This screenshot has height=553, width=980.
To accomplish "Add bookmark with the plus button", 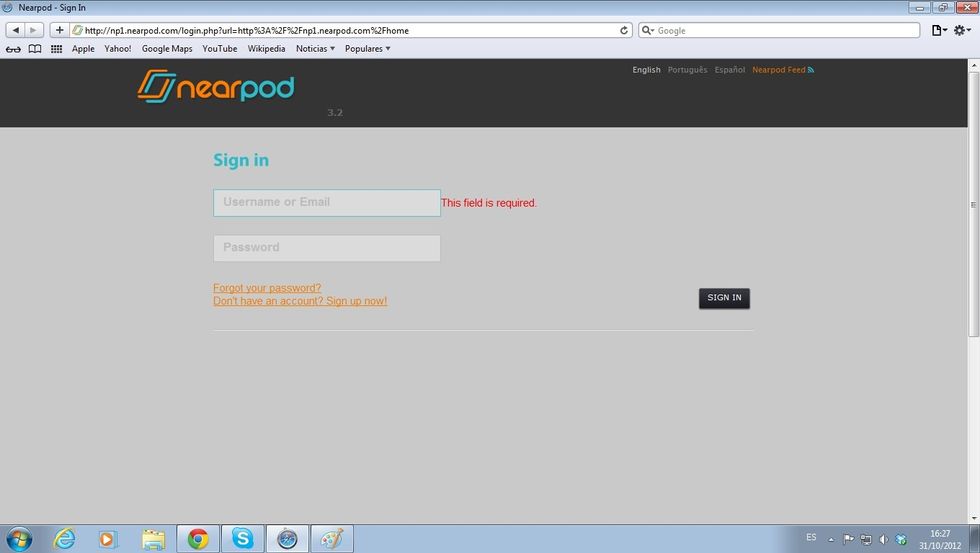I will point(59,30).
